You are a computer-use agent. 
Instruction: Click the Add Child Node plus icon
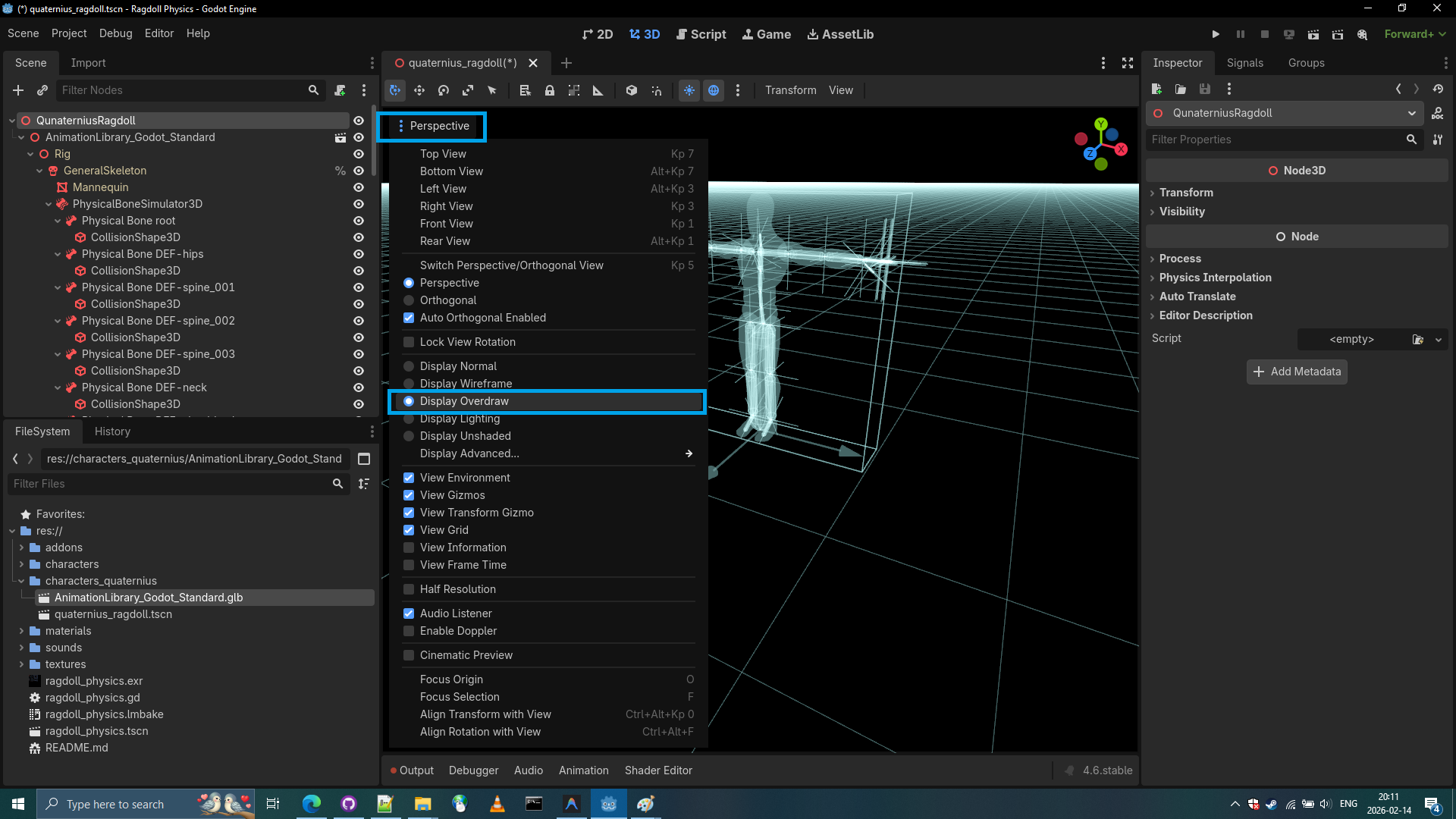(x=18, y=90)
